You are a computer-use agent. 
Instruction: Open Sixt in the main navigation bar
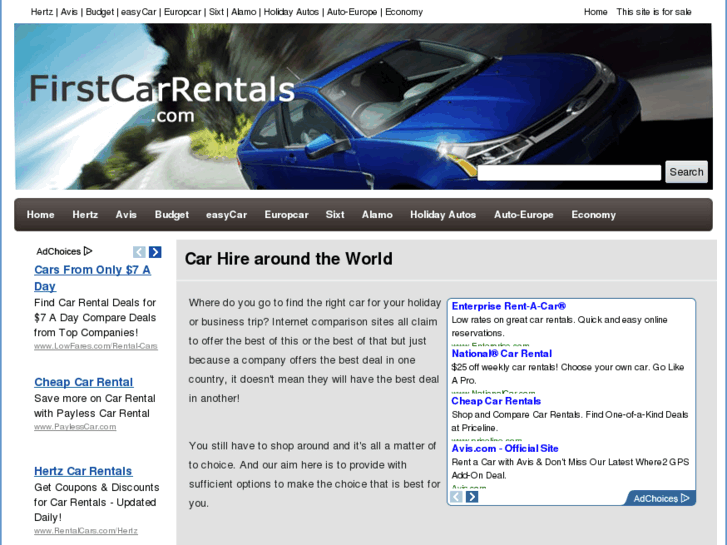(x=335, y=215)
